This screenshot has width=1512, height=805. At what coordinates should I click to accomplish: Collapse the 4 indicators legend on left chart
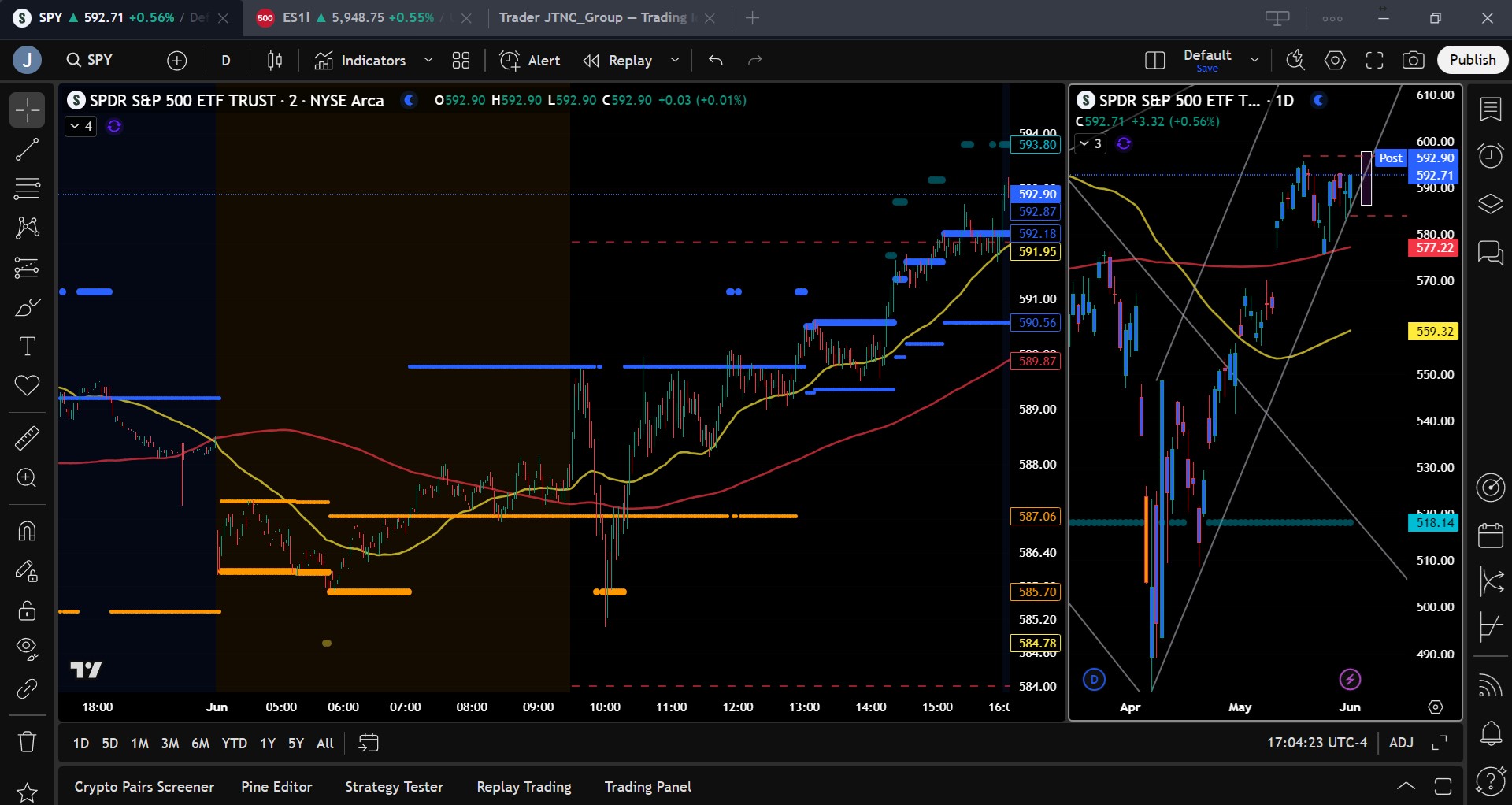(80, 126)
